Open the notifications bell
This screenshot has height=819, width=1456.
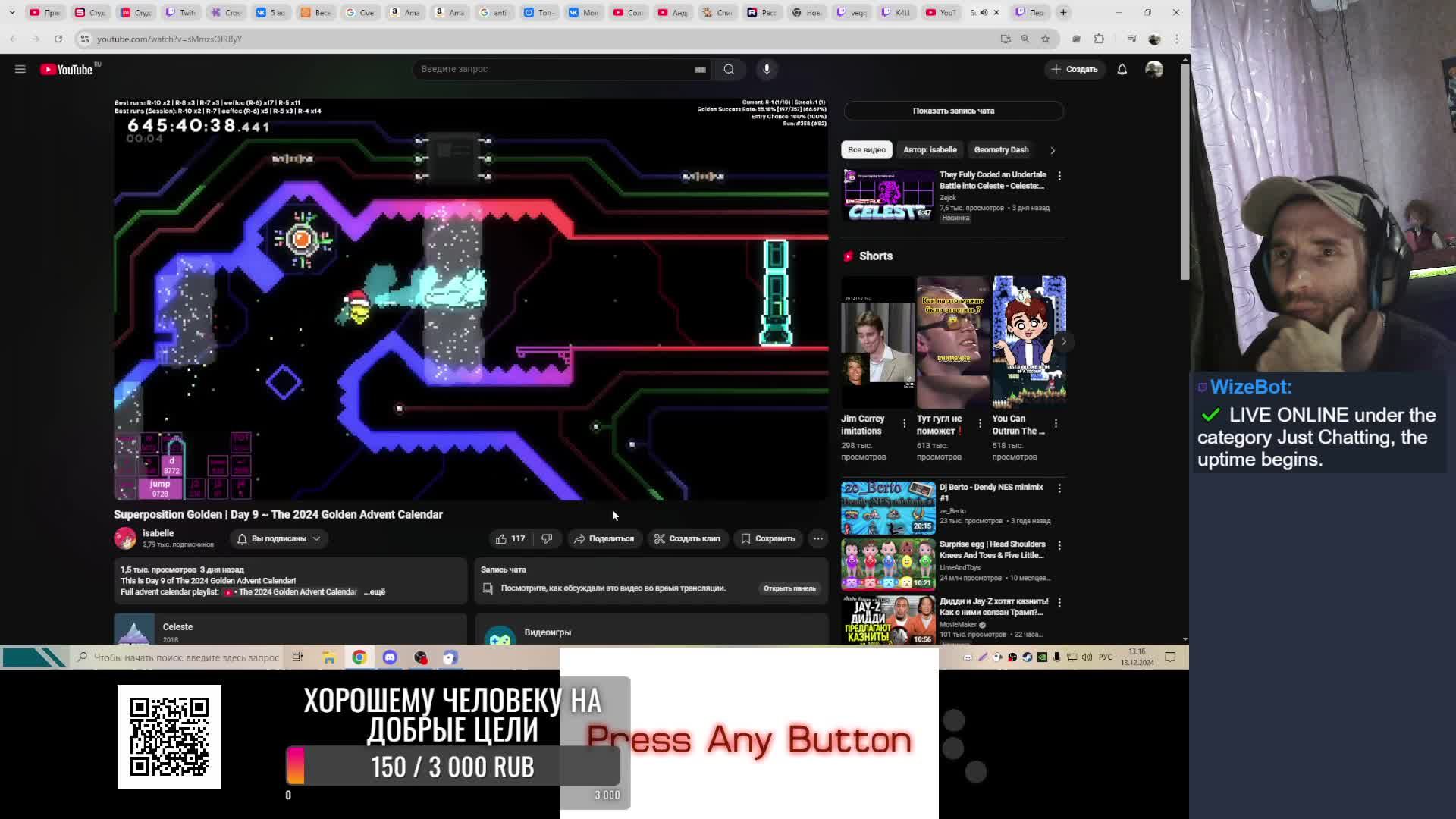click(1122, 69)
